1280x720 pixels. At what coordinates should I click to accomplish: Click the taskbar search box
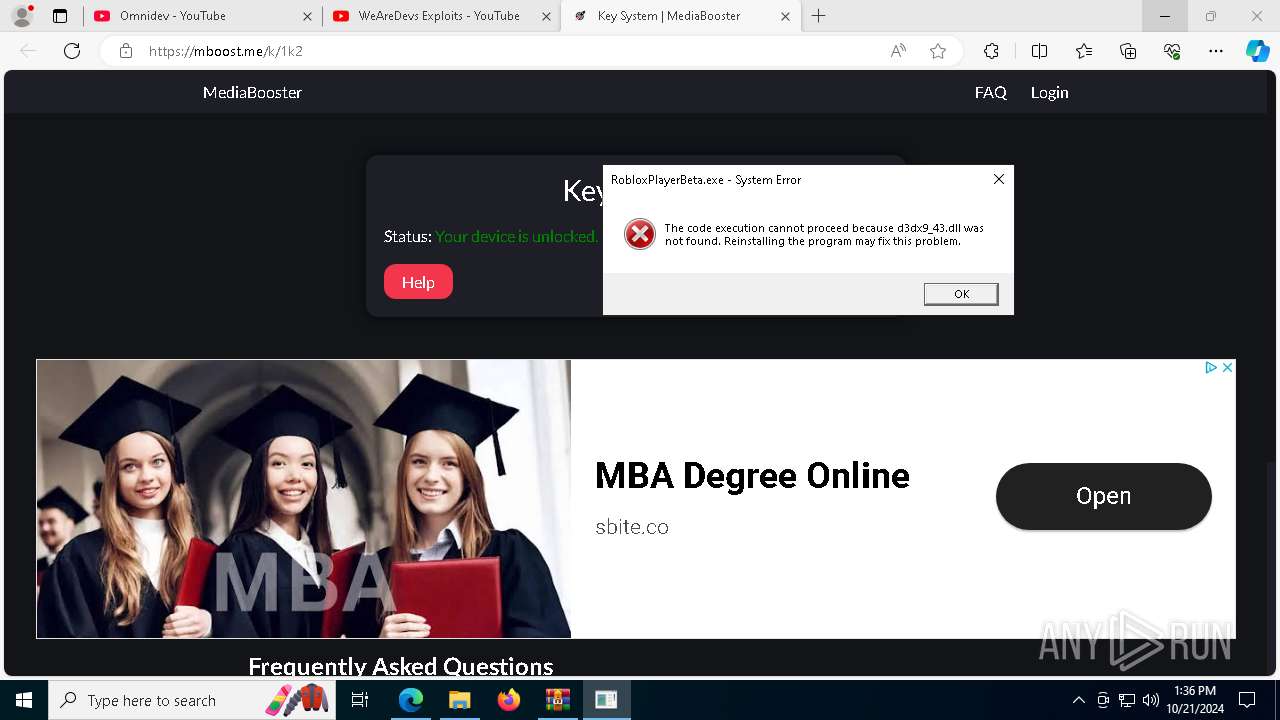tap(193, 700)
